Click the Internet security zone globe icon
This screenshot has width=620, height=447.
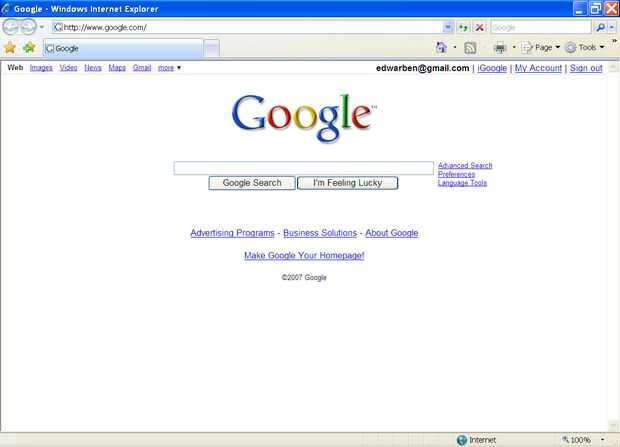[x=462, y=440]
